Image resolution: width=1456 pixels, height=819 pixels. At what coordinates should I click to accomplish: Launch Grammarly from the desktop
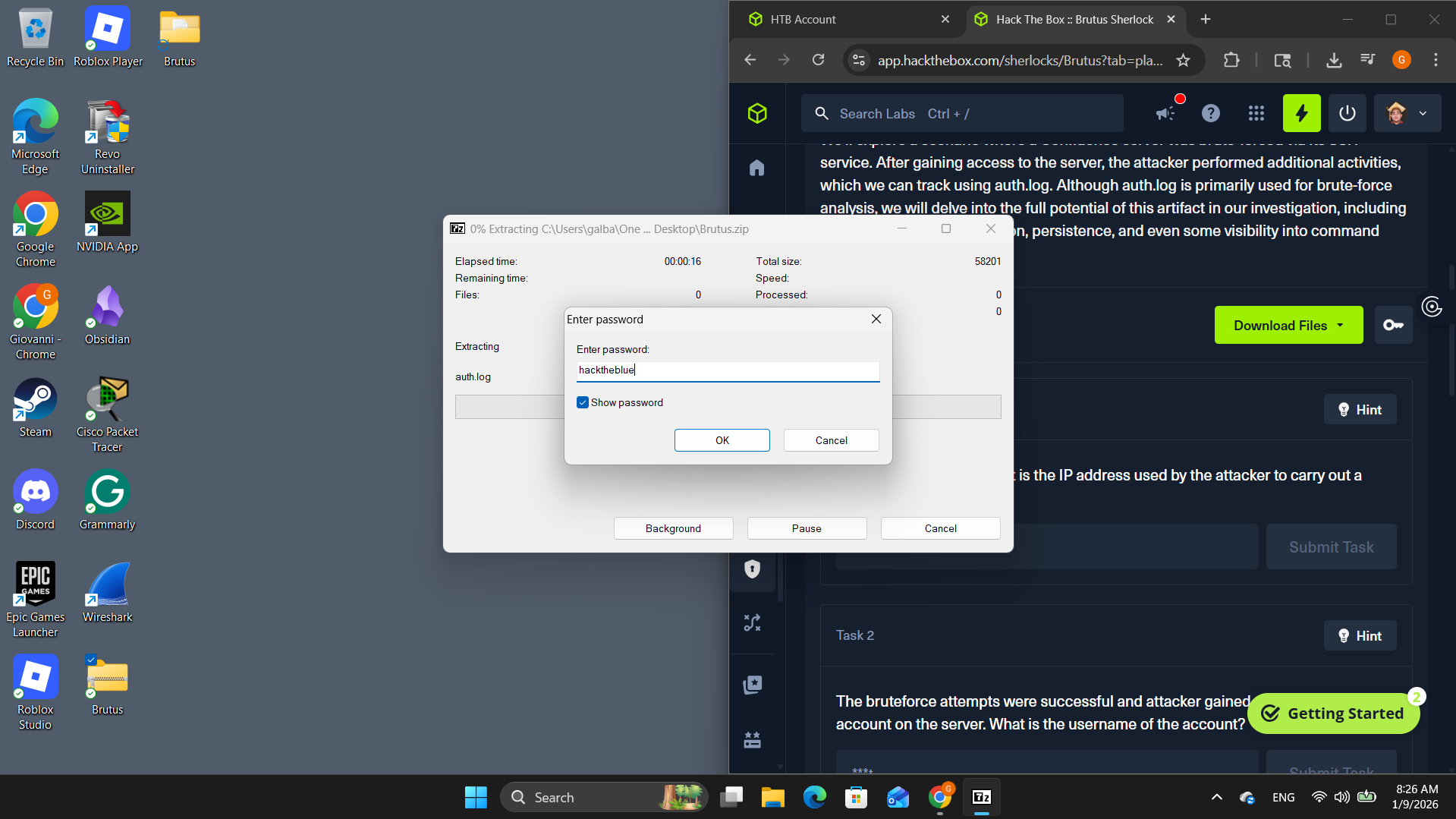tap(108, 499)
